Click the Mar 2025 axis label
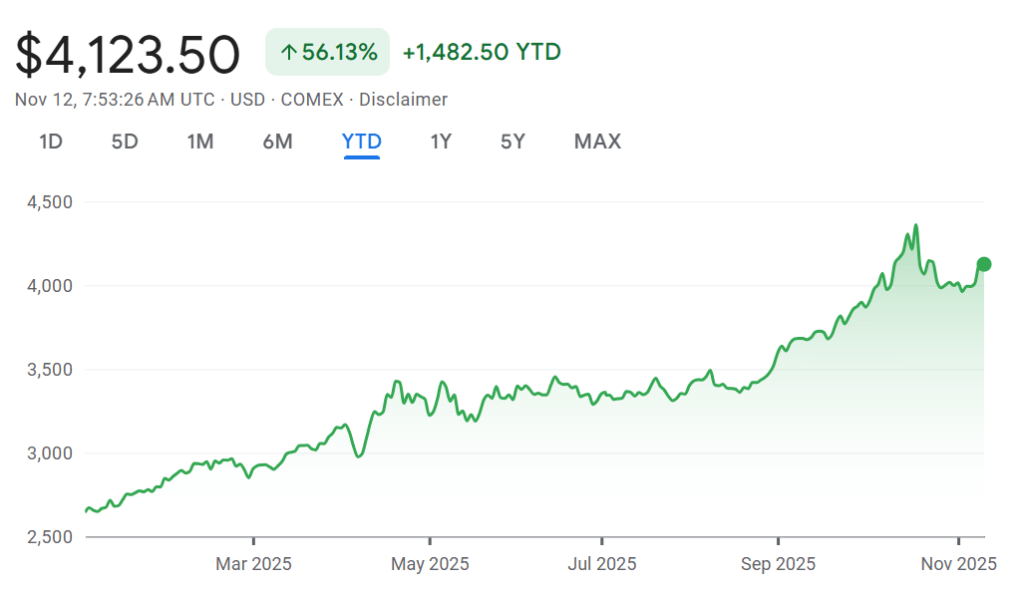This screenshot has height=590, width=1024. tap(253, 564)
